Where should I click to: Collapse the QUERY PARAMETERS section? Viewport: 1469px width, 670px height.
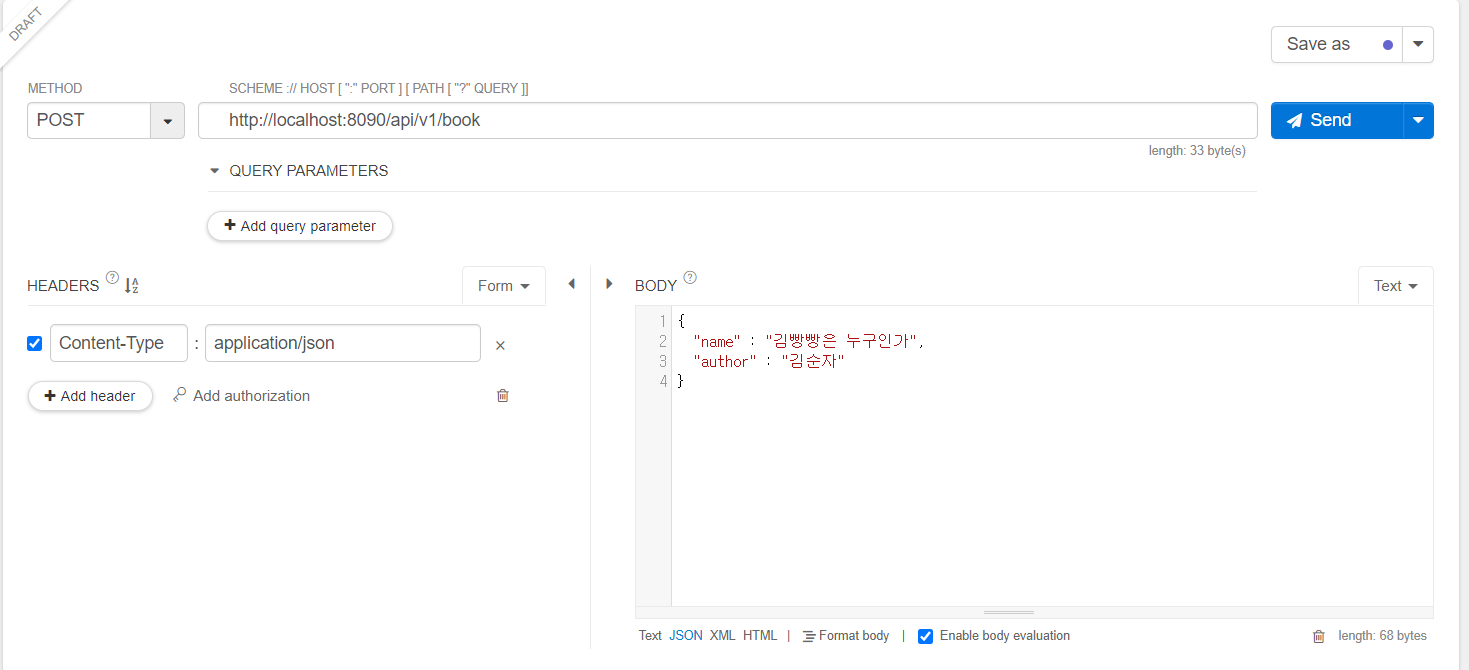(214, 170)
